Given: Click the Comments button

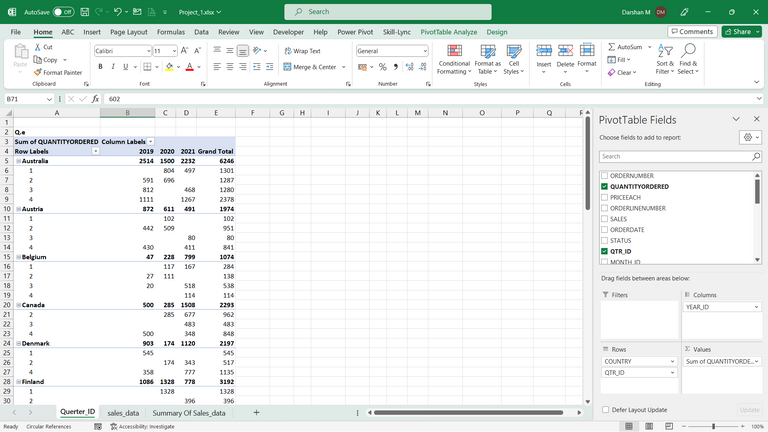Looking at the screenshot, I should (692, 31).
